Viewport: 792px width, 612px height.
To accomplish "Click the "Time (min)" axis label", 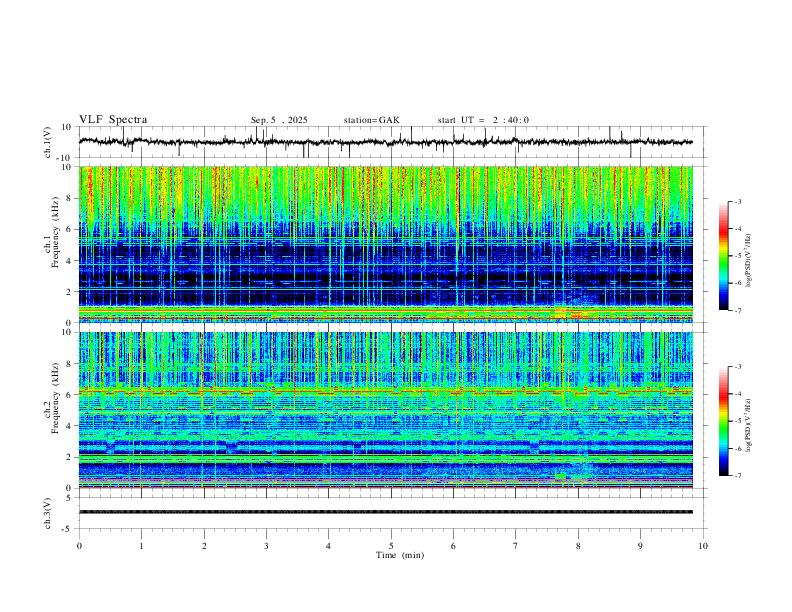I will tap(400, 555).
